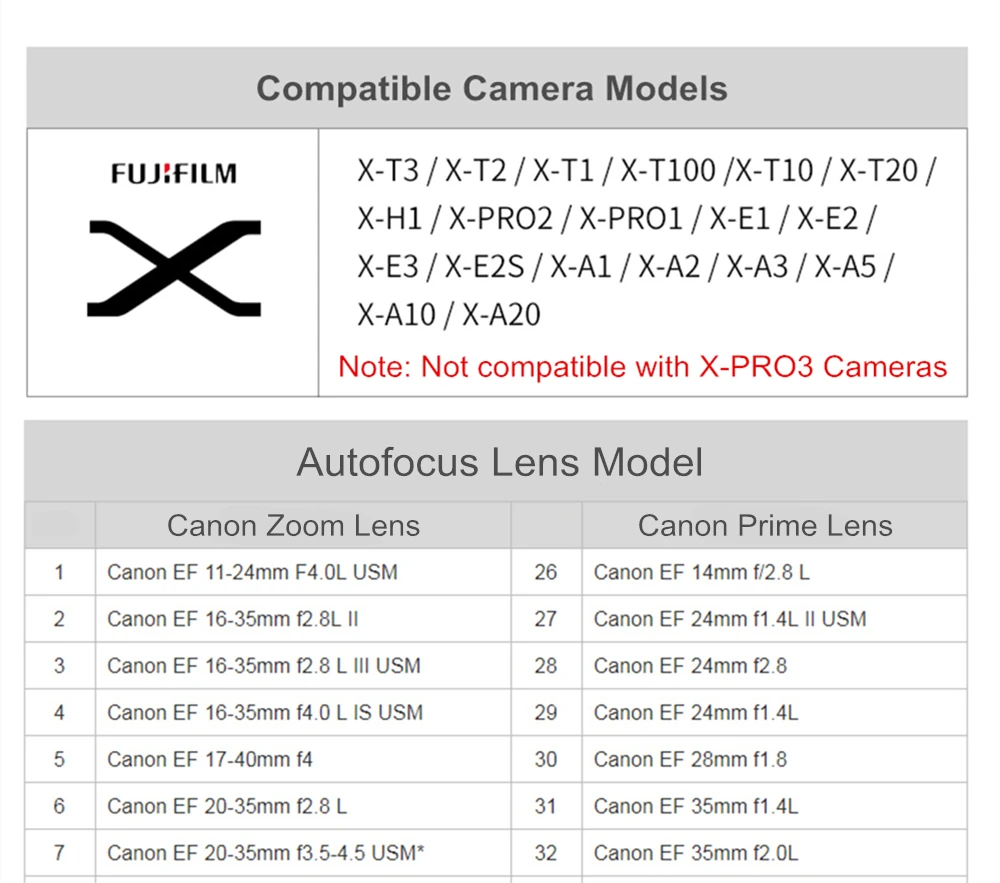
Task: Click the Fujifilm brand logo
Action: click(173, 173)
